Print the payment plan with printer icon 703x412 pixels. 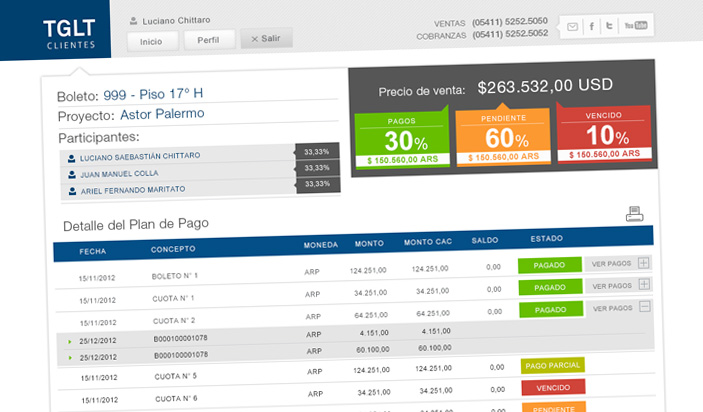tap(635, 213)
